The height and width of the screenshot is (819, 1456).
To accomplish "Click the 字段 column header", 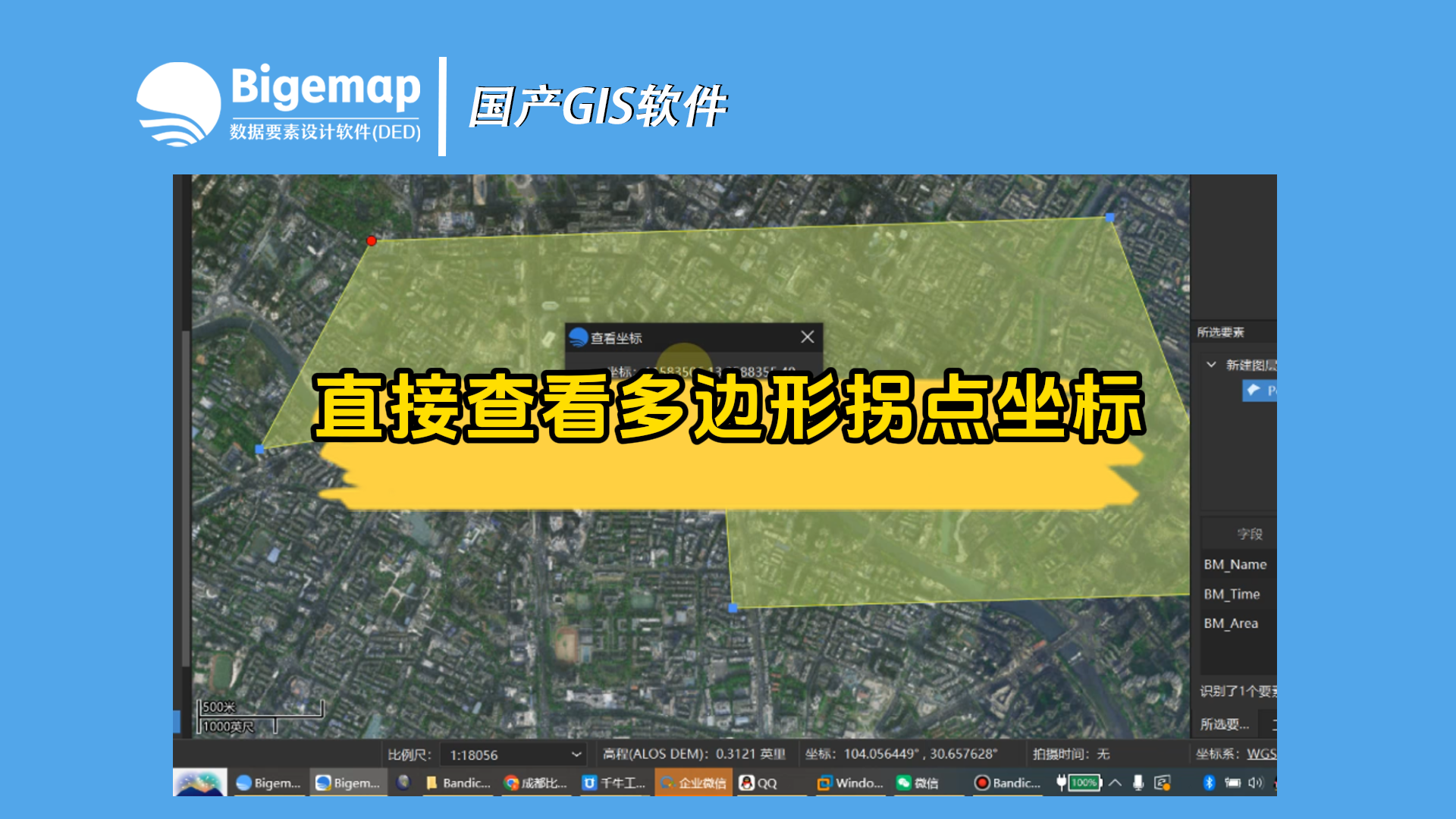I will pyautogui.click(x=1249, y=534).
